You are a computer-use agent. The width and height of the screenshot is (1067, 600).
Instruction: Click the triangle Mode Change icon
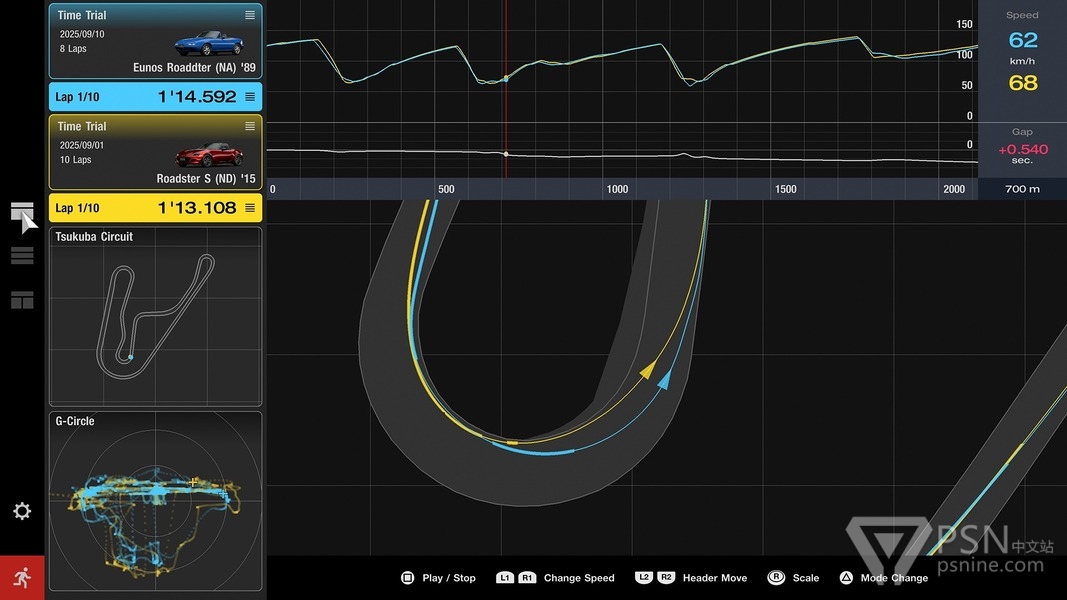tap(846, 578)
